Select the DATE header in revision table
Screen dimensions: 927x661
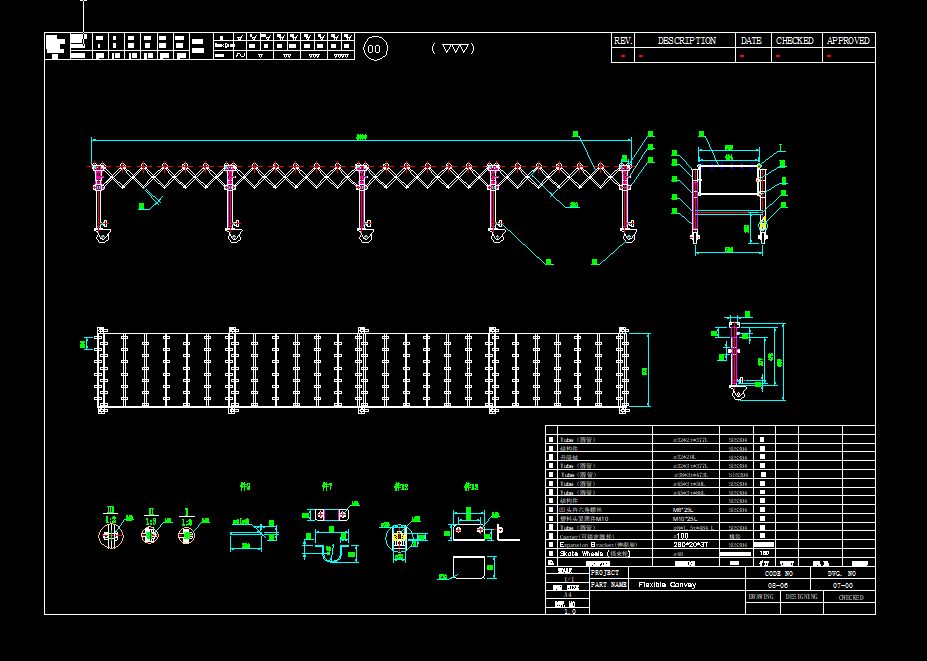point(751,41)
